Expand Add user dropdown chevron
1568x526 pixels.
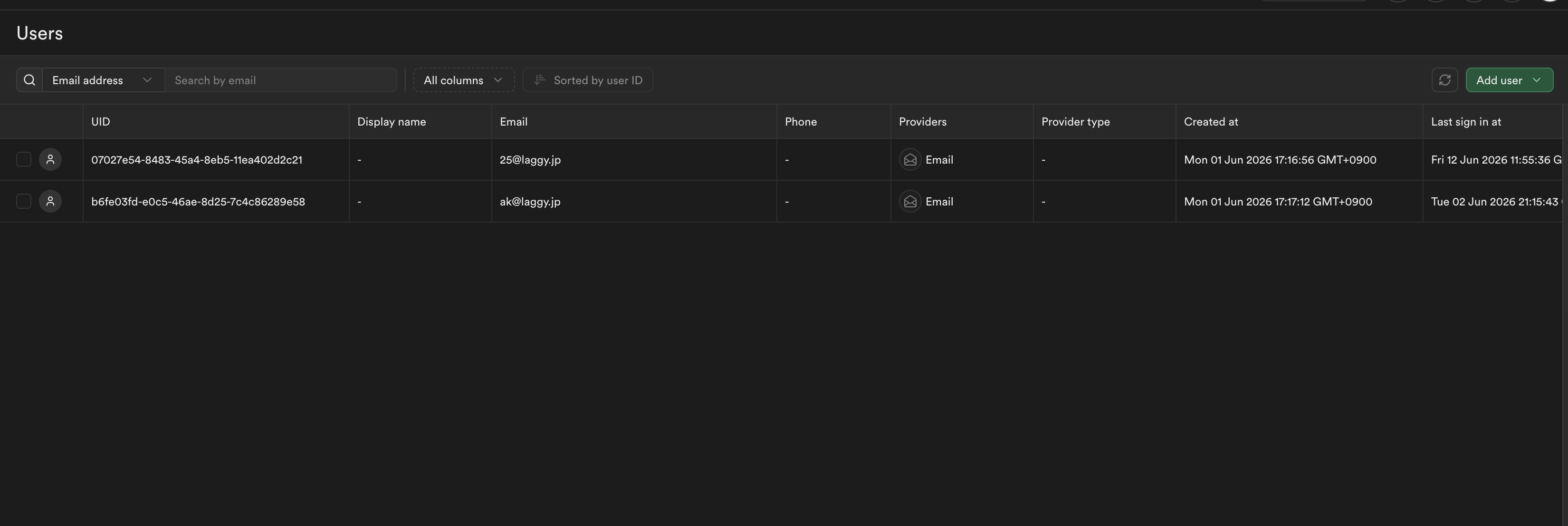(x=1536, y=80)
